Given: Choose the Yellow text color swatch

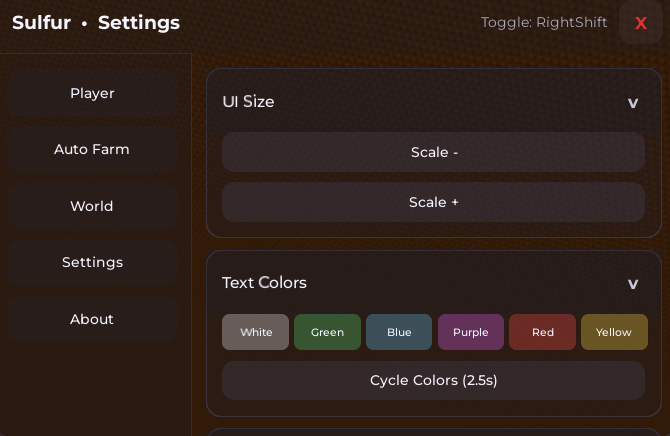Looking at the screenshot, I should (x=614, y=332).
